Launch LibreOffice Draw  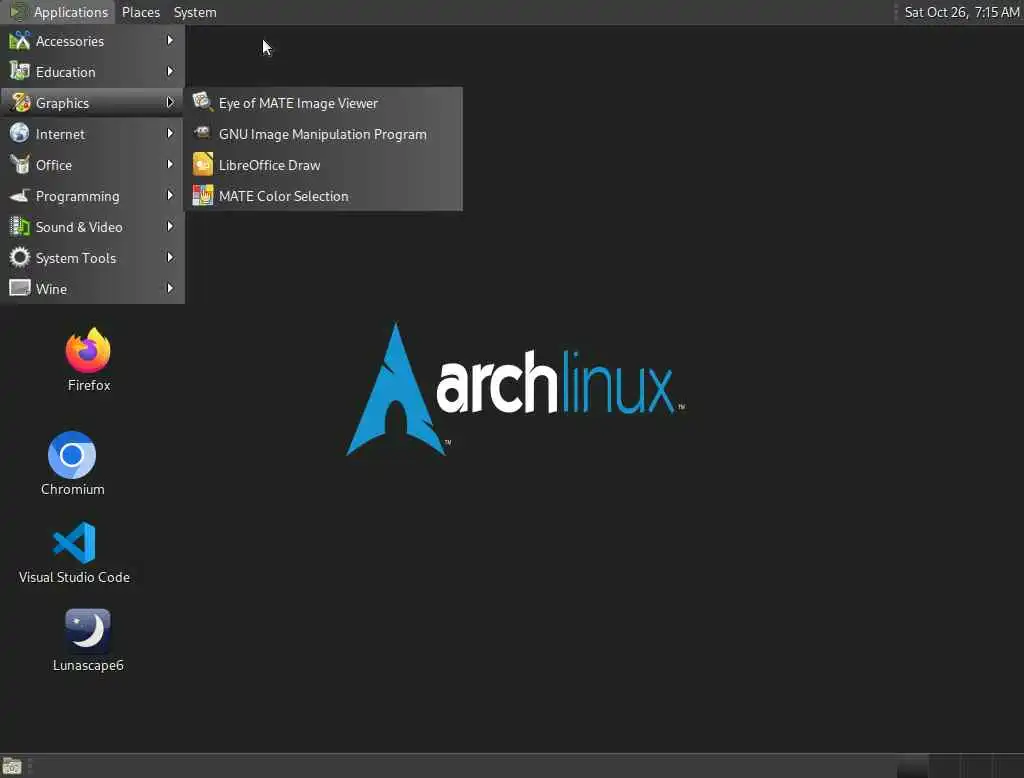(324, 165)
